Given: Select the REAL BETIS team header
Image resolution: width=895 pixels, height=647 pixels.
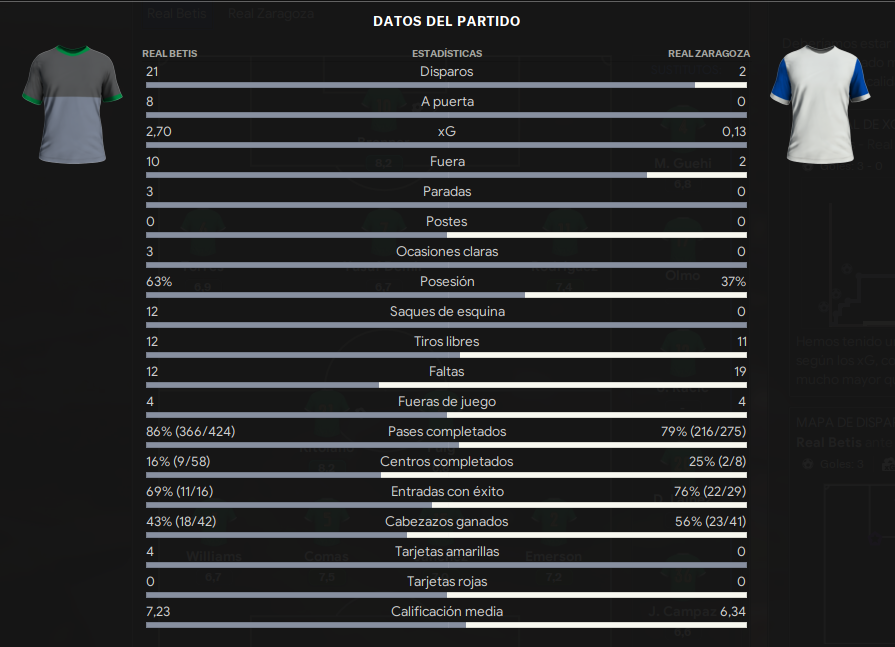Looking at the screenshot, I should pyautogui.click(x=170, y=54).
